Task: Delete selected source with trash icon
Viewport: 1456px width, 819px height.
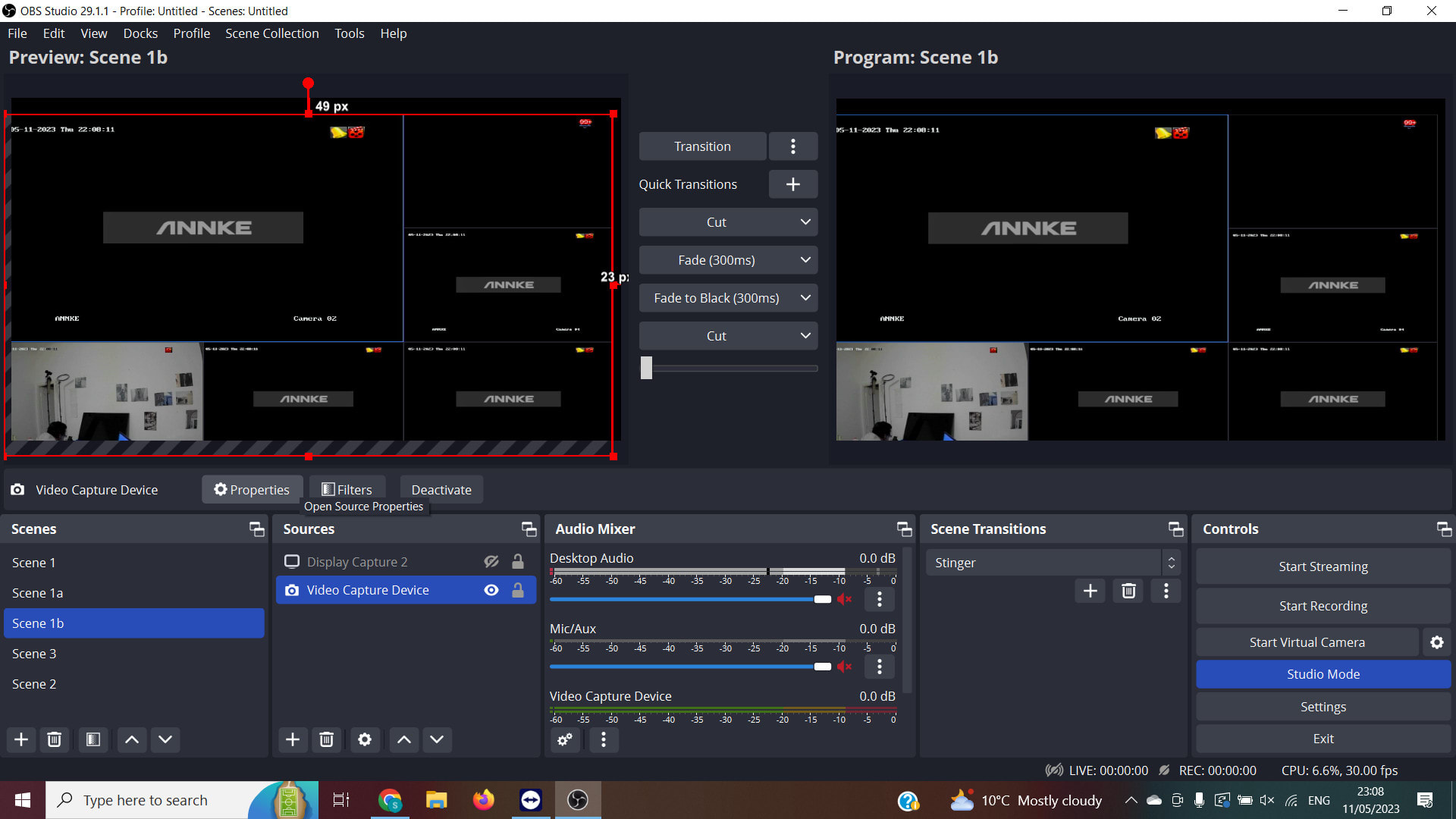Action: (x=326, y=739)
